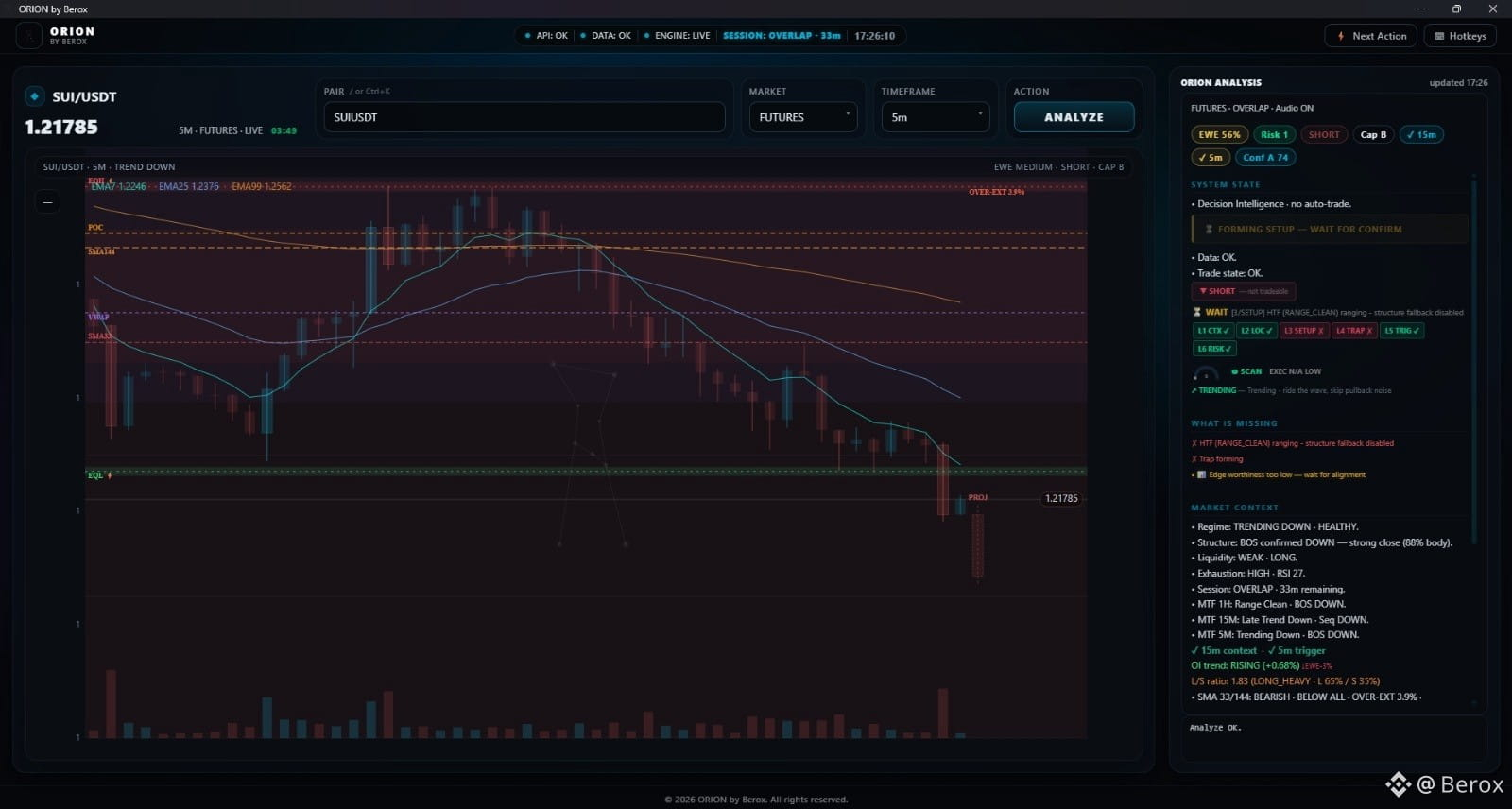The image size is (1512, 809).
Task: Click 'L/S ratio: 1.83' line
Action: click(1285, 681)
